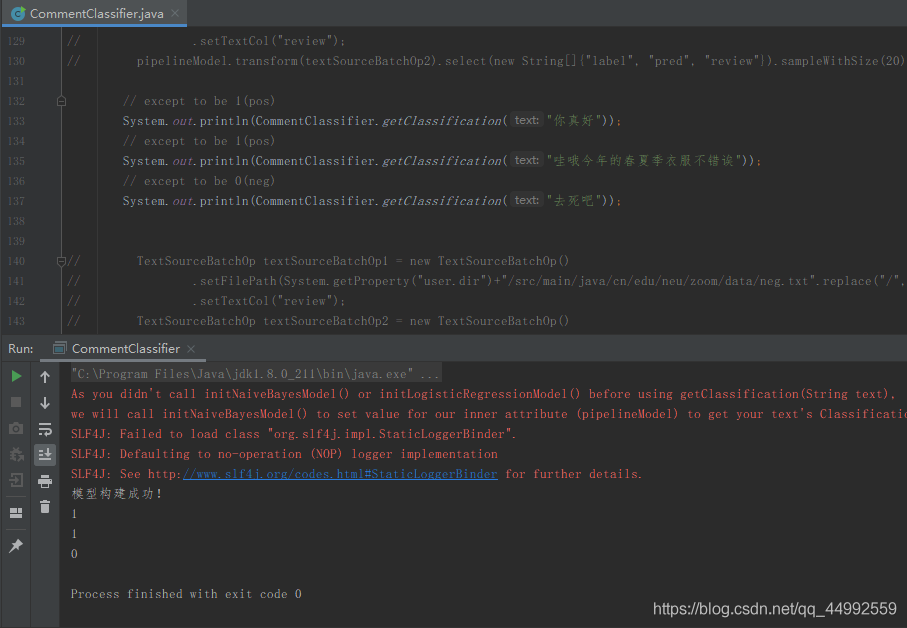Close the CommentClassifier run tab

tap(191, 349)
